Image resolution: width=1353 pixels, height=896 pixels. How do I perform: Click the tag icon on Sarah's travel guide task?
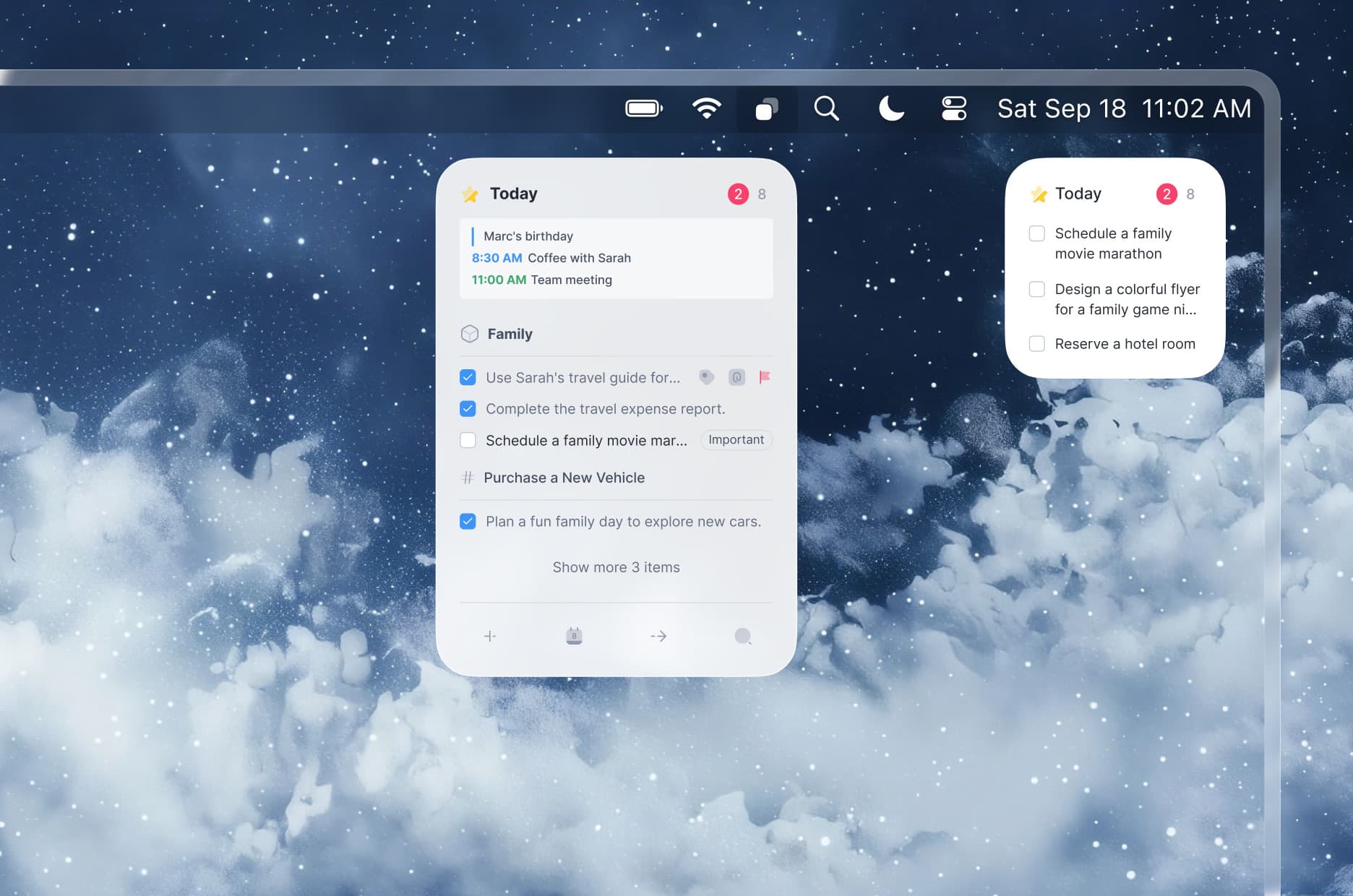707,377
